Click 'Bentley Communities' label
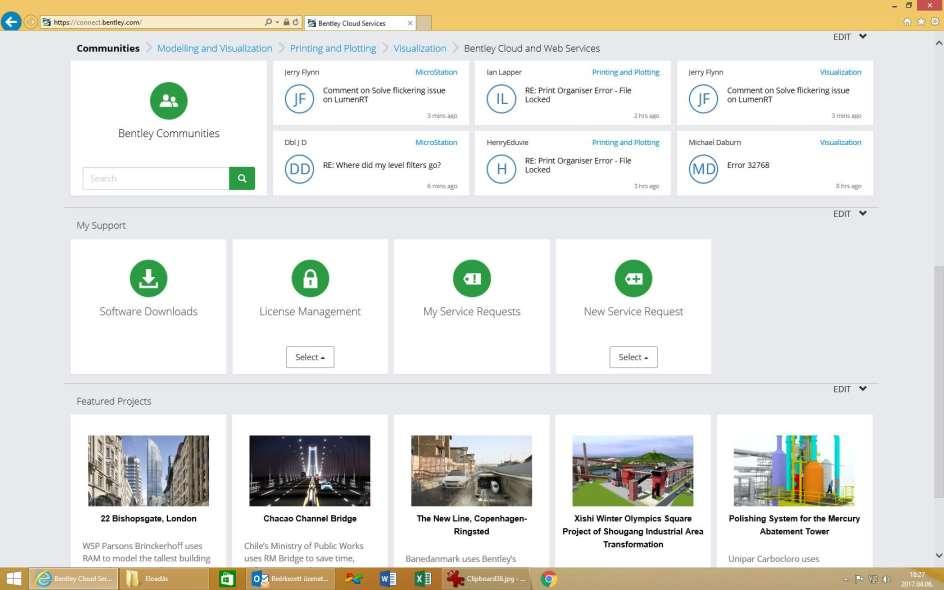Screen dimensions: 944x590 pos(169,133)
